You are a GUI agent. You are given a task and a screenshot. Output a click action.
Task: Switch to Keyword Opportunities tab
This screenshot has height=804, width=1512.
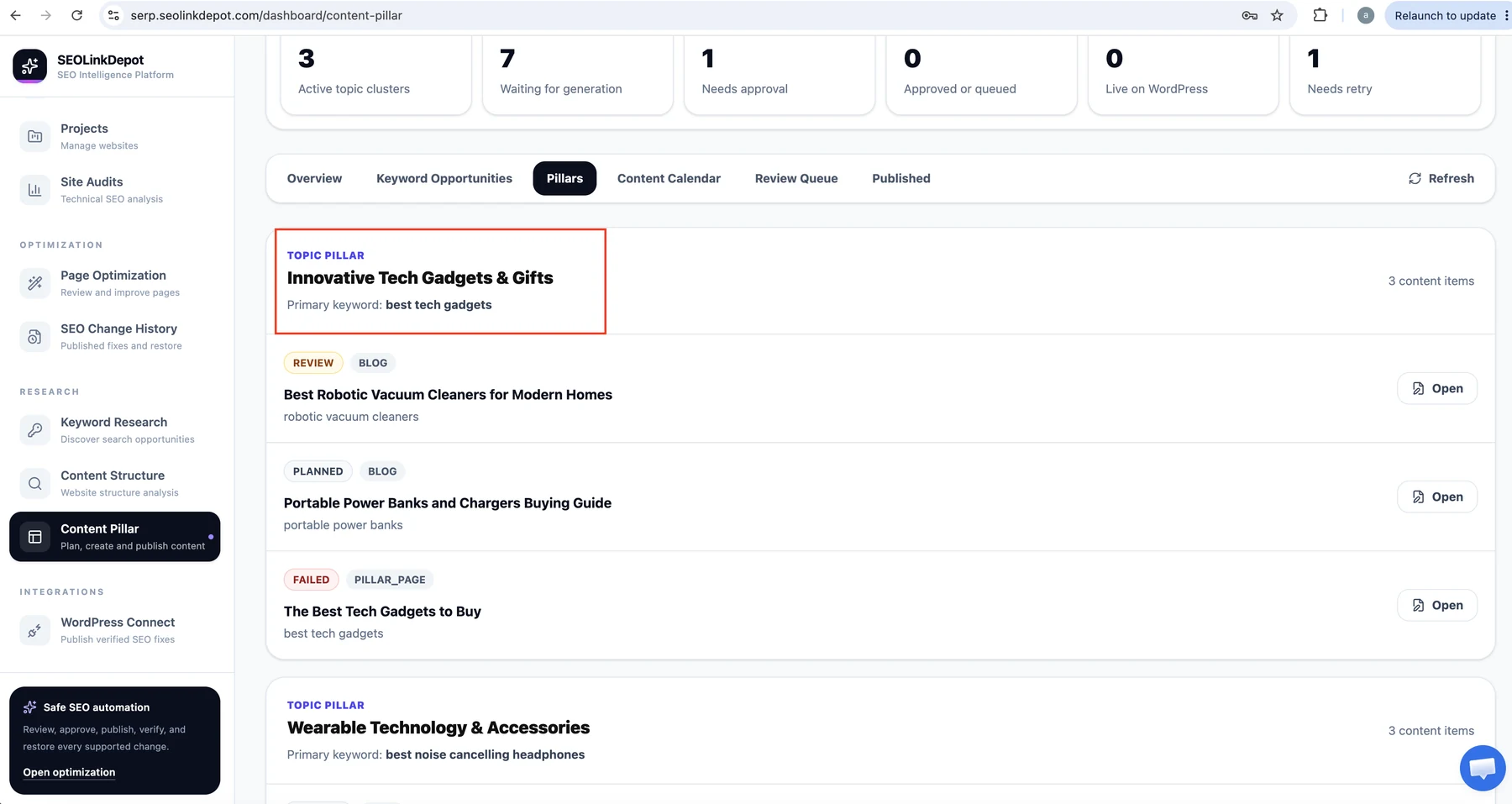pyautogui.click(x=444, y=178)
